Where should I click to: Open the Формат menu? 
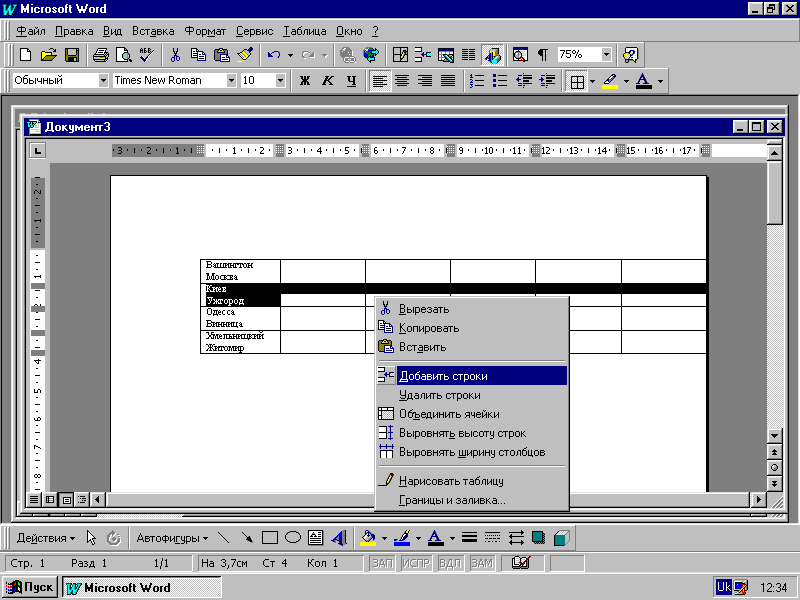click(205, 31)
